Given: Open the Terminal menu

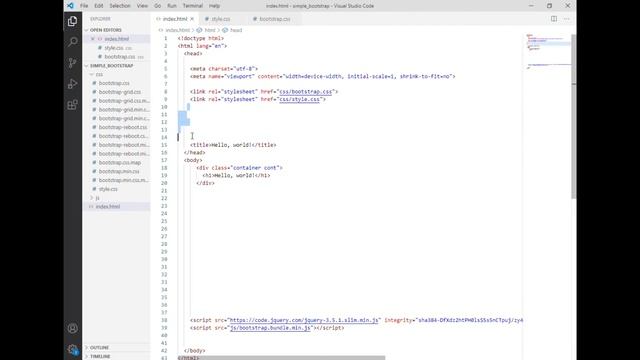Looking at the screenshot, I should point(193,6).
